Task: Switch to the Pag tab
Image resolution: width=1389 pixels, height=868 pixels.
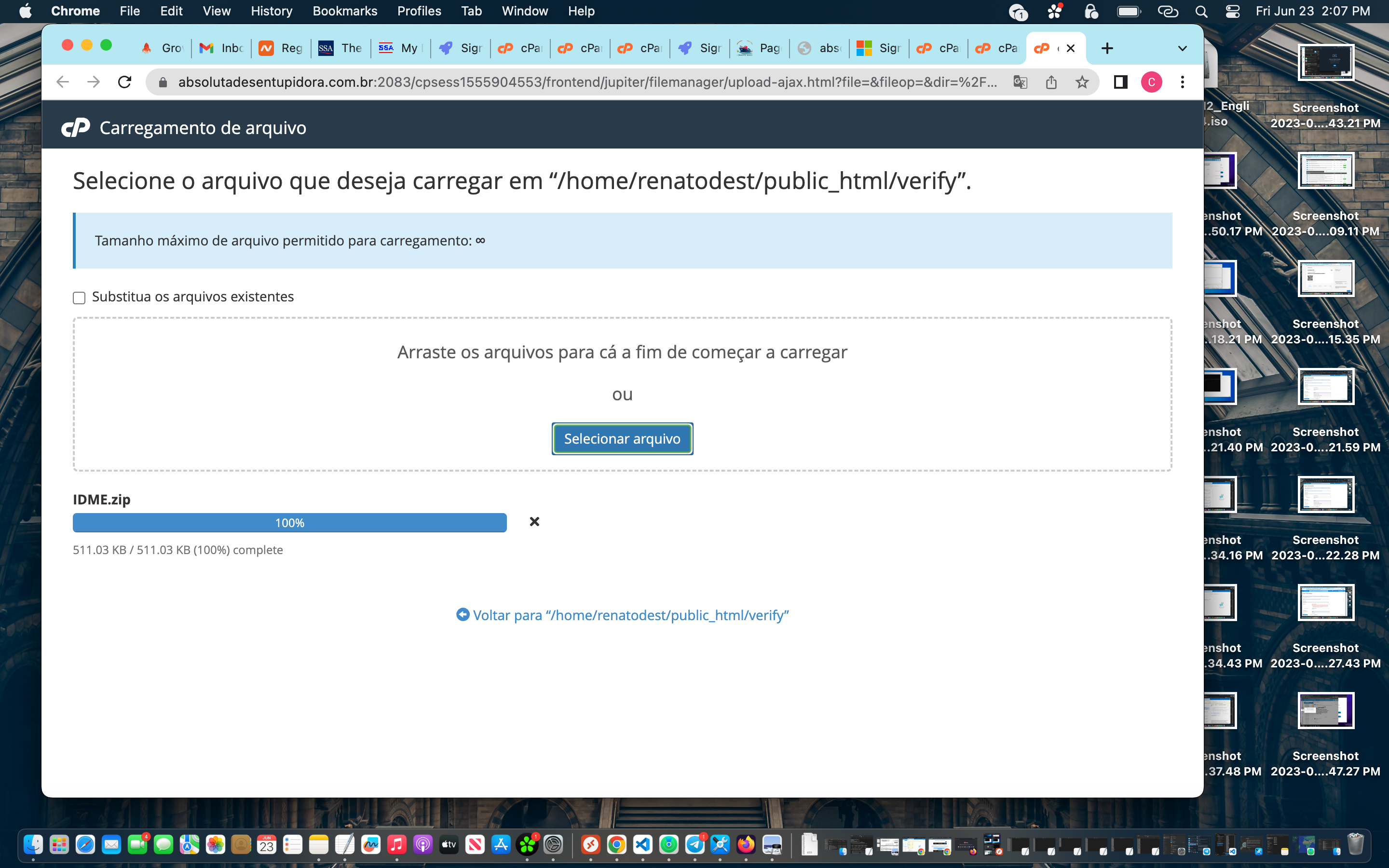Action: click(x=759, y=48)
